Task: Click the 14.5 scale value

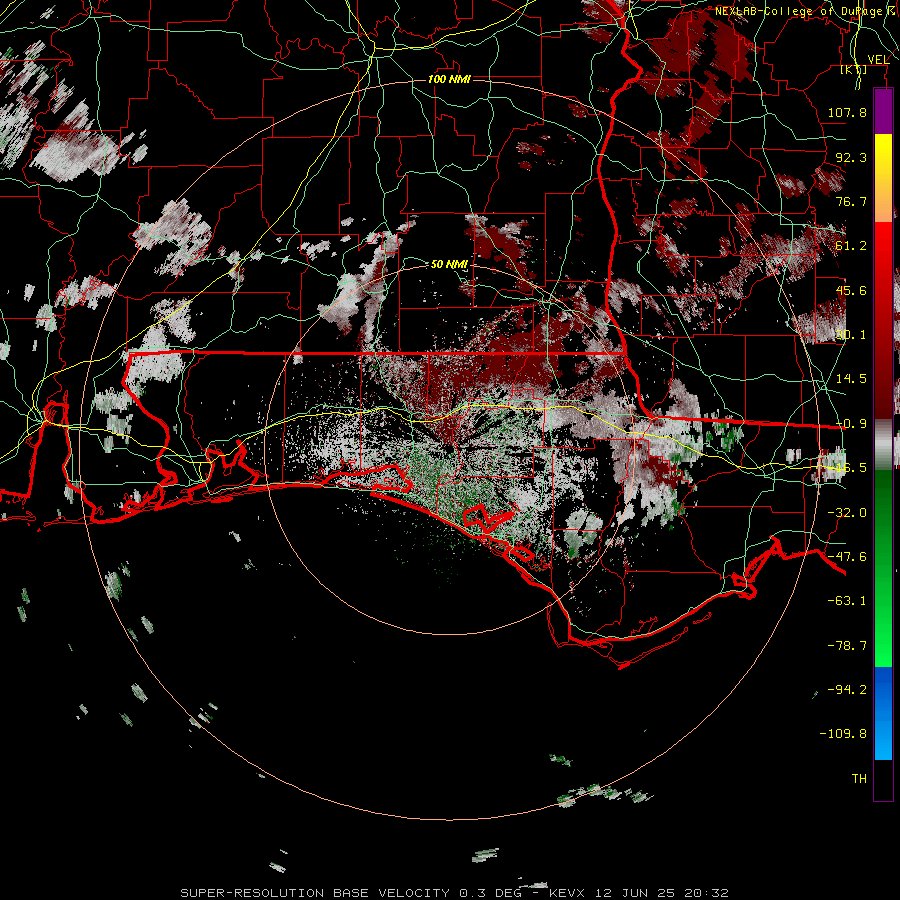Action: tap(851, 379)
